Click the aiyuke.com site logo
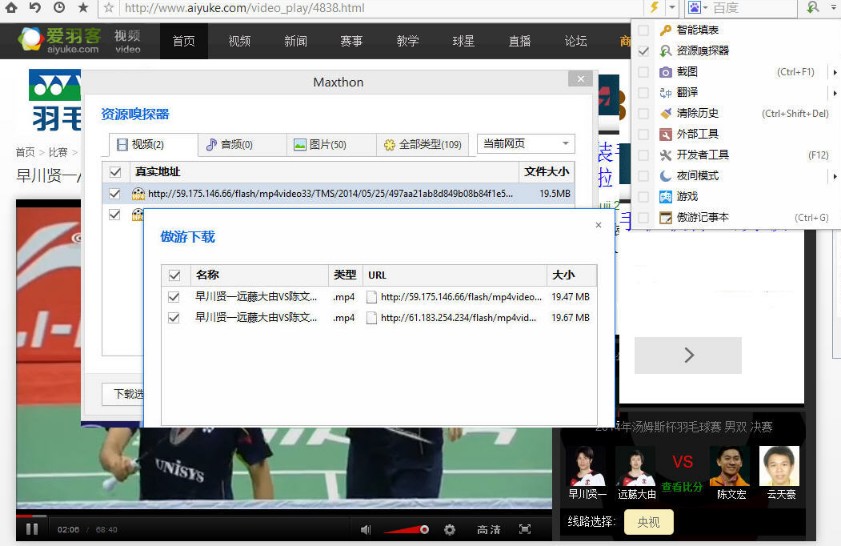The height and width of the screenshot is (546, 841). click(59, 40)
